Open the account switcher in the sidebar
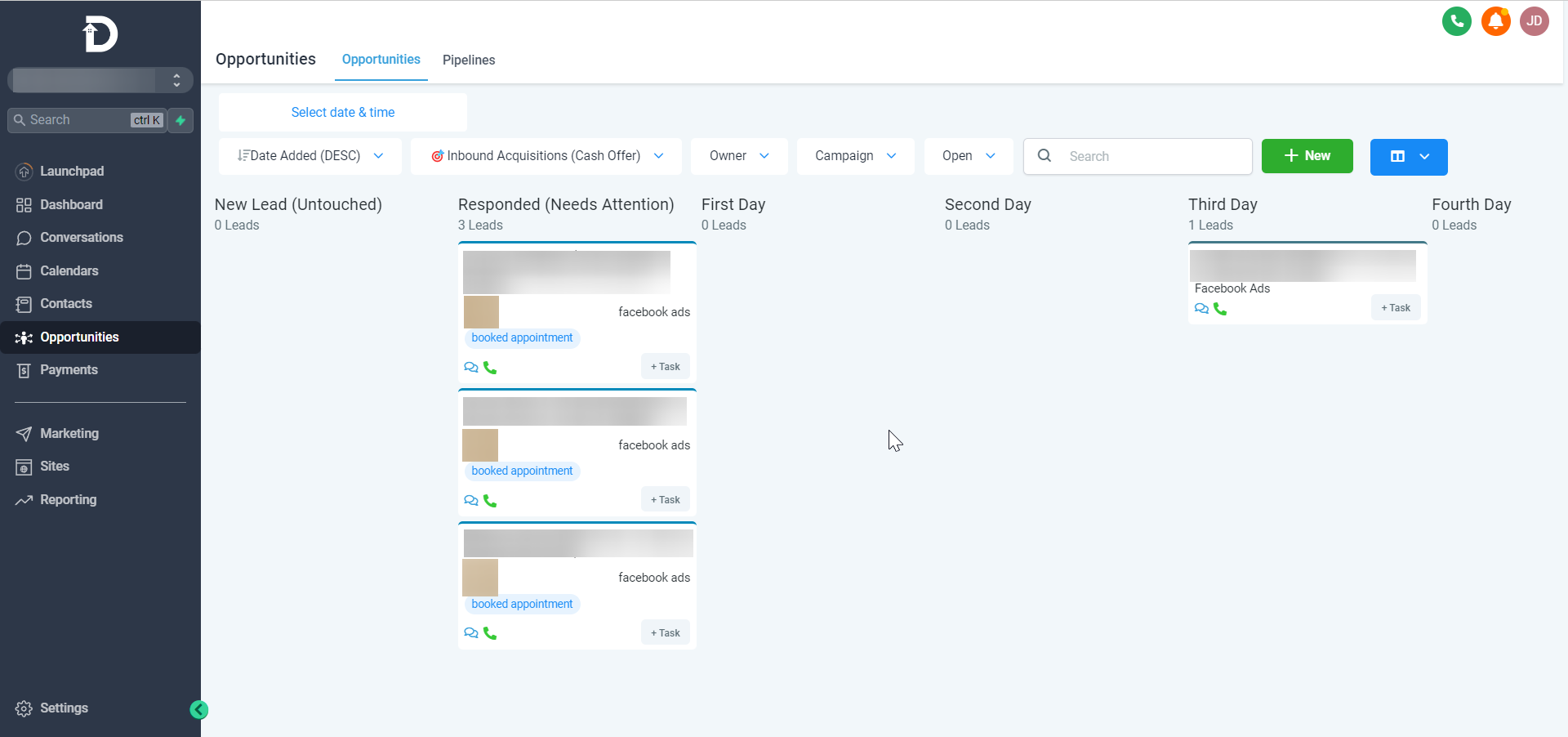The image size is (1568, 737). [x=100, y=80]
